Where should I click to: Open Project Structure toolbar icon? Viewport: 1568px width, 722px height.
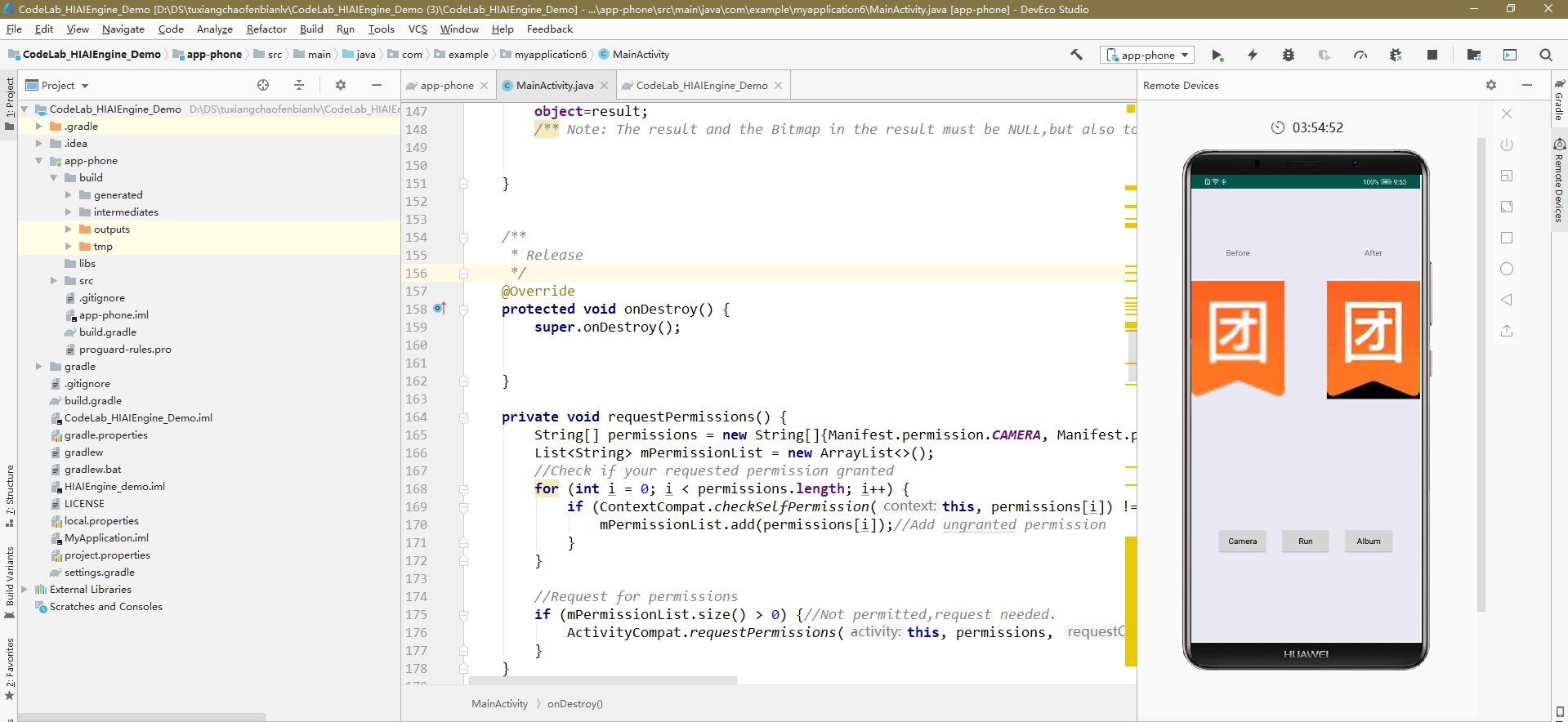coord(1474,55)
